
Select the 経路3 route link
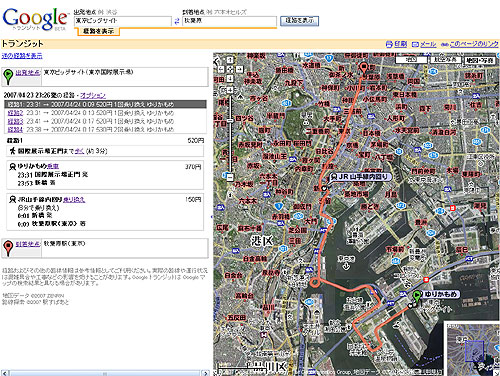15,121
